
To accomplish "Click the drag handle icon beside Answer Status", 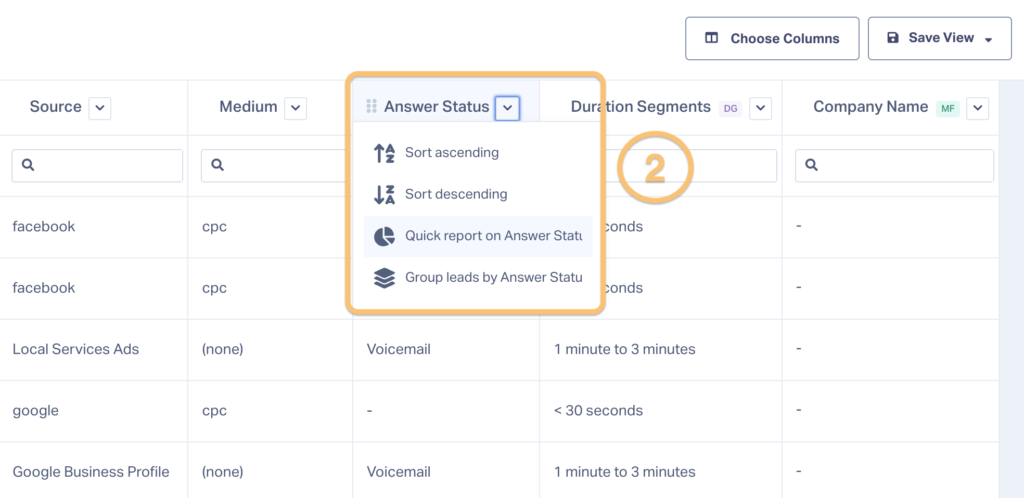I will pos(372,106).
